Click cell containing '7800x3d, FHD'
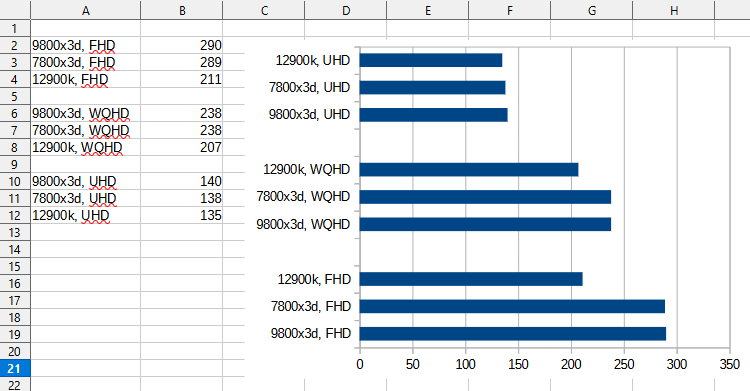 [x=86, y=62]
